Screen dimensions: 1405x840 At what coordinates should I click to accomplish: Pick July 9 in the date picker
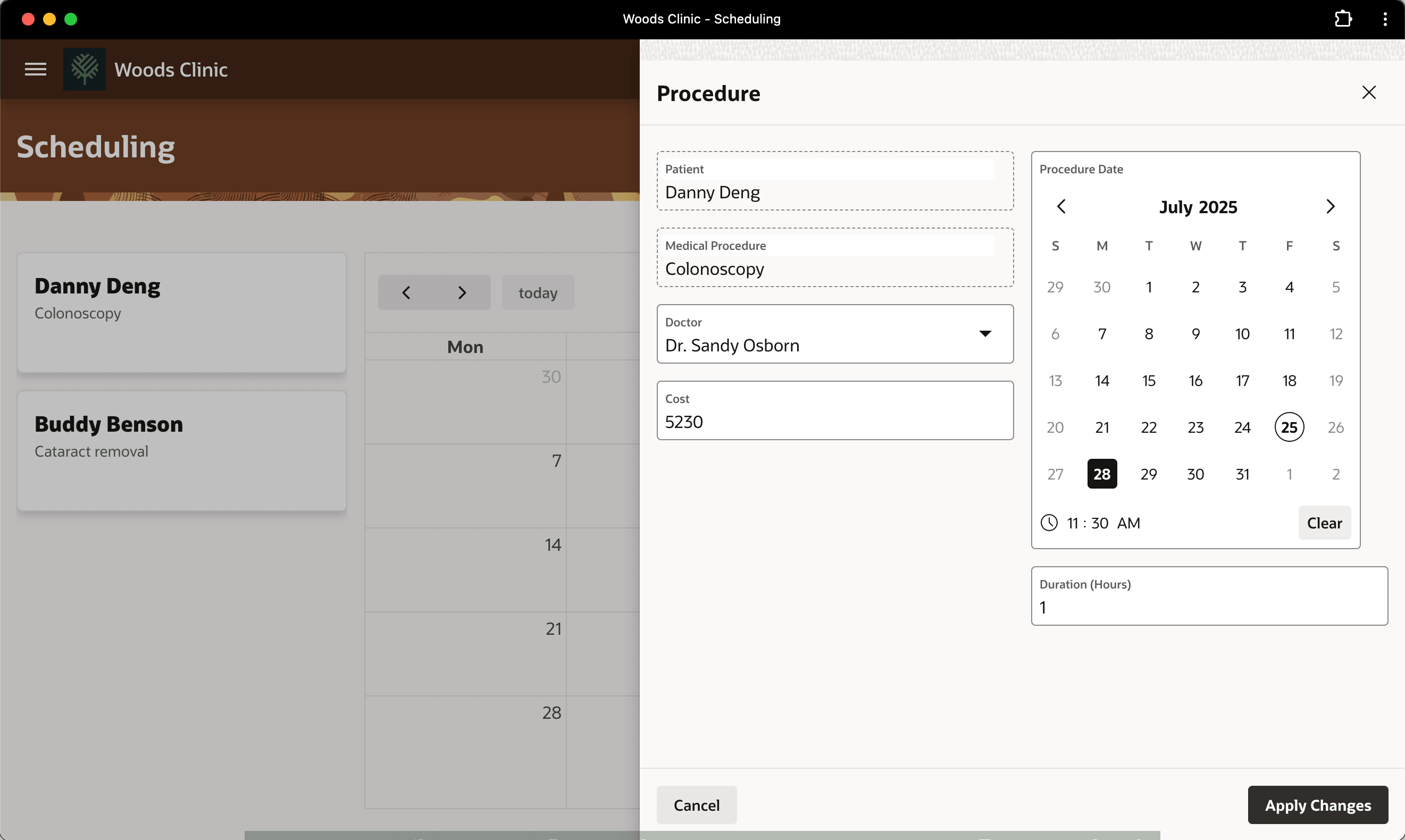click(x=1195, y=334)
